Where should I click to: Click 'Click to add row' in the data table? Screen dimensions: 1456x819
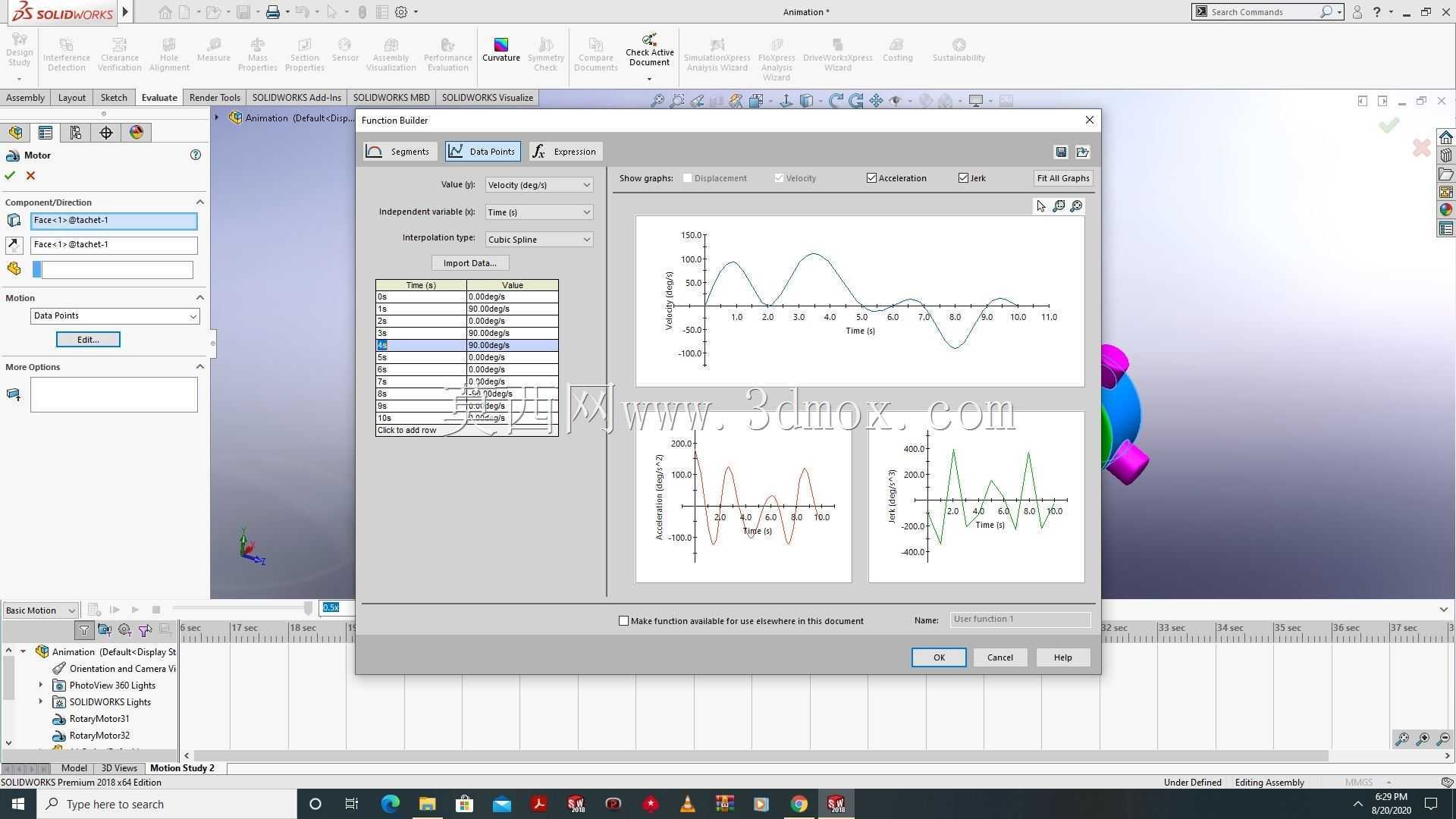tap(466, 431)
